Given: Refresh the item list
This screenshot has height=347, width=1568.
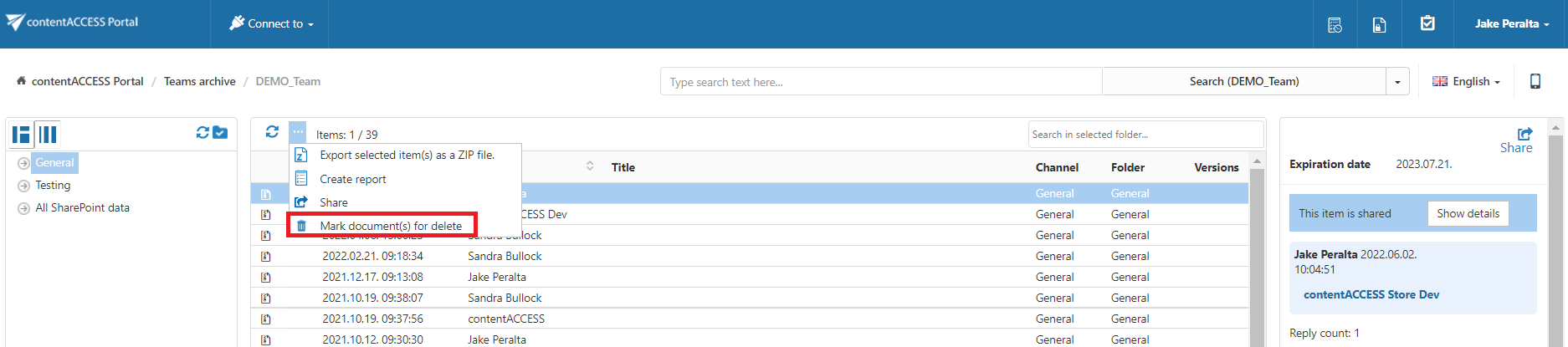Looking at the screenshot, I should tap(272, 132).
